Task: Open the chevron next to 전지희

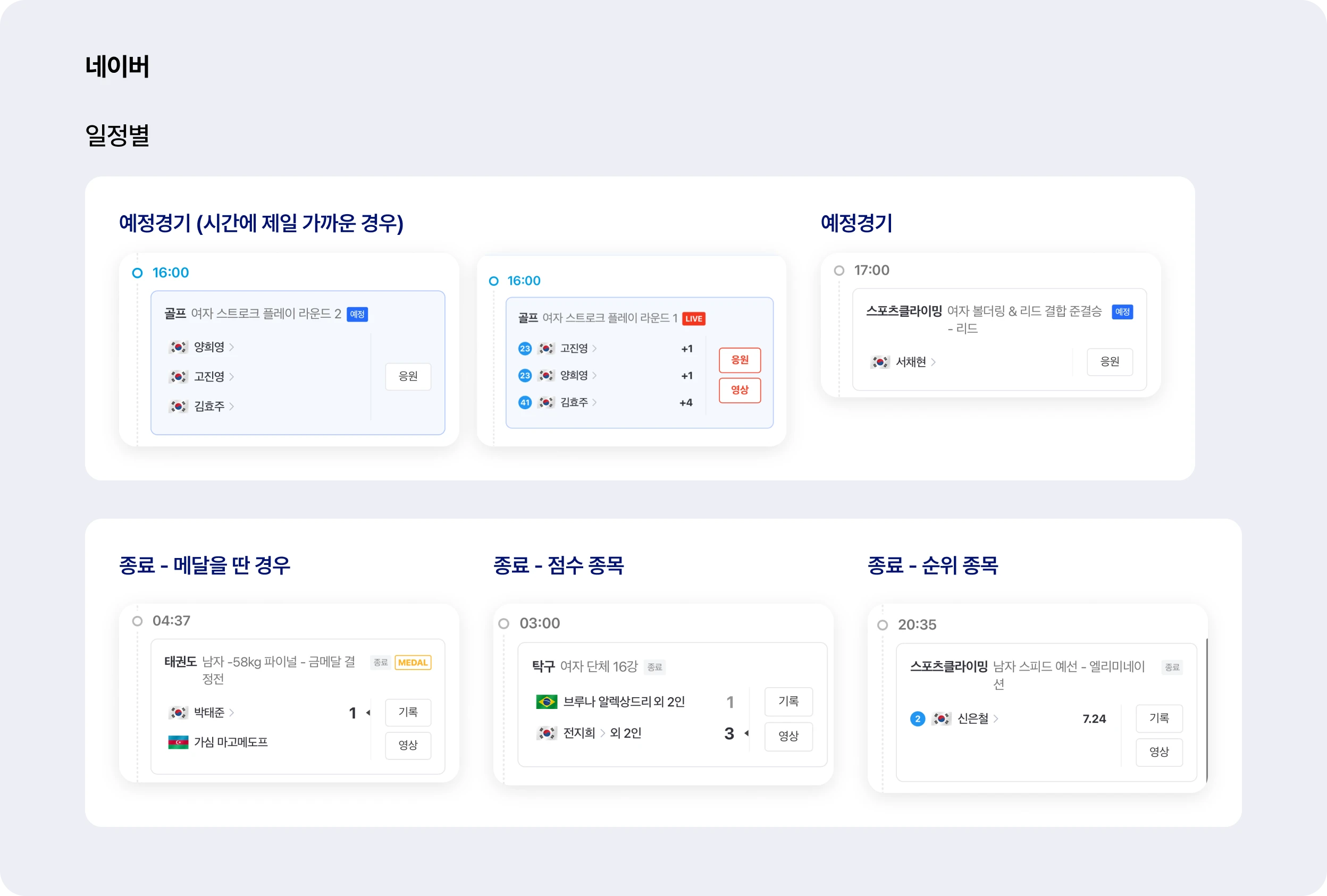Action: point(602,733)
